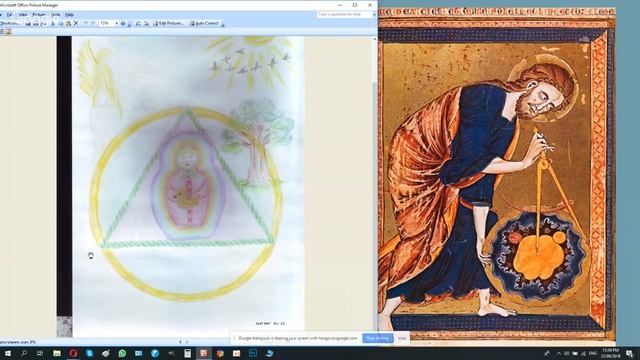Image resolution: width=640 pixels, height=360 pixels.
Task: Open Opera browser from the taskbar
Action: pos(73,353)
